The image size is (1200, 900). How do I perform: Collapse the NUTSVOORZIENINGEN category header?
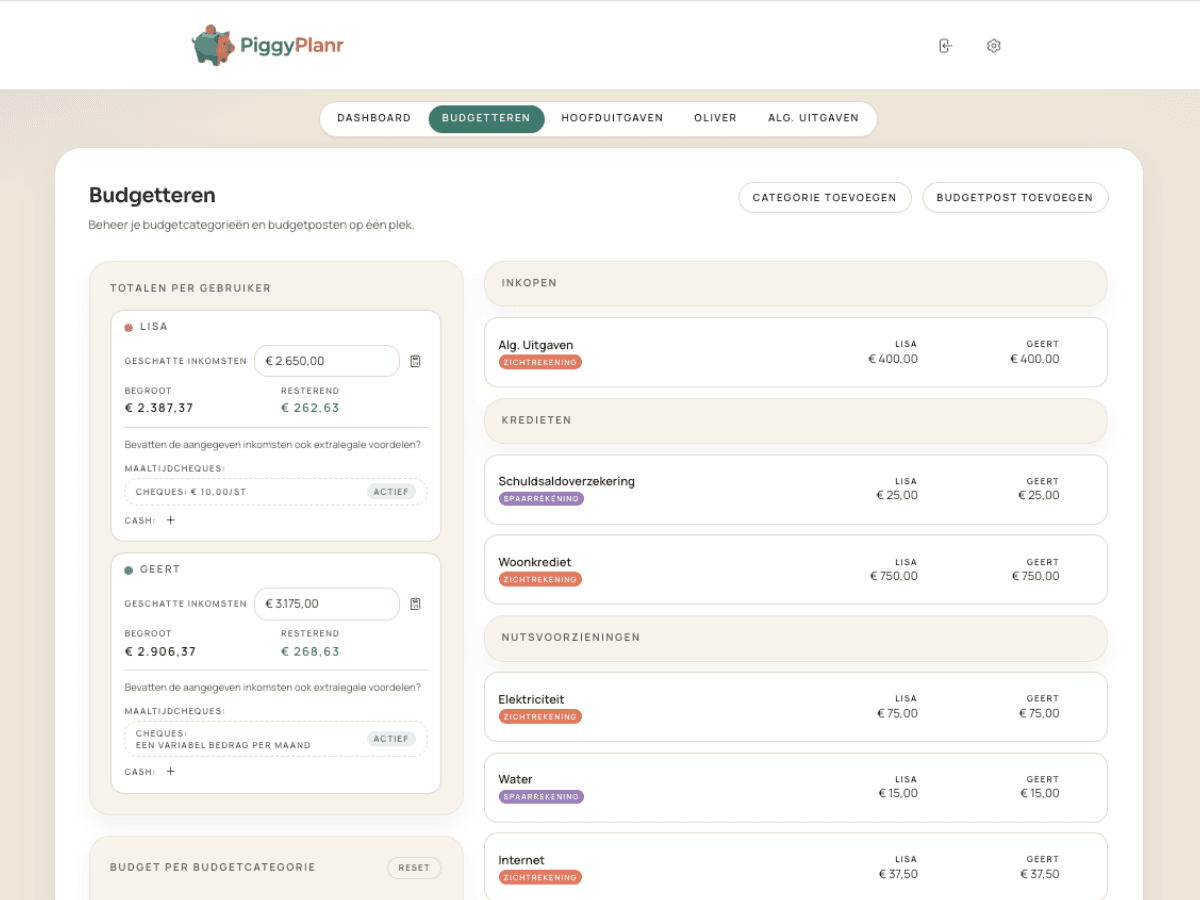click(x=795, y=638)
